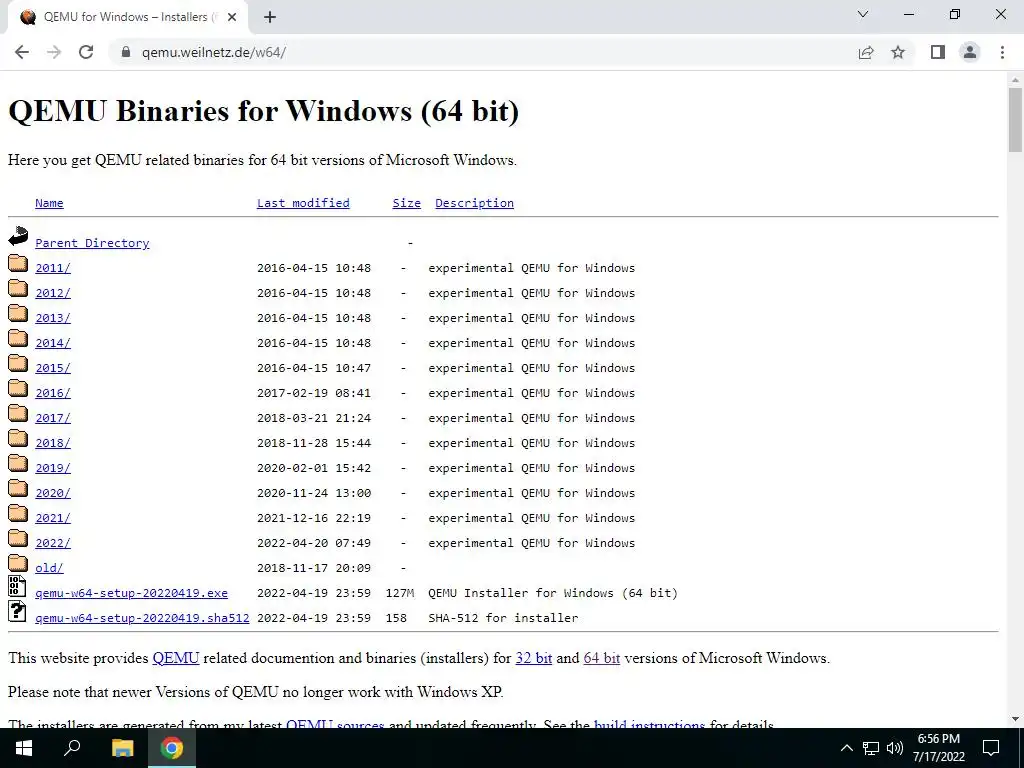
Task: Sort listing by Last modified column
Action: click(x=303, y=203)
